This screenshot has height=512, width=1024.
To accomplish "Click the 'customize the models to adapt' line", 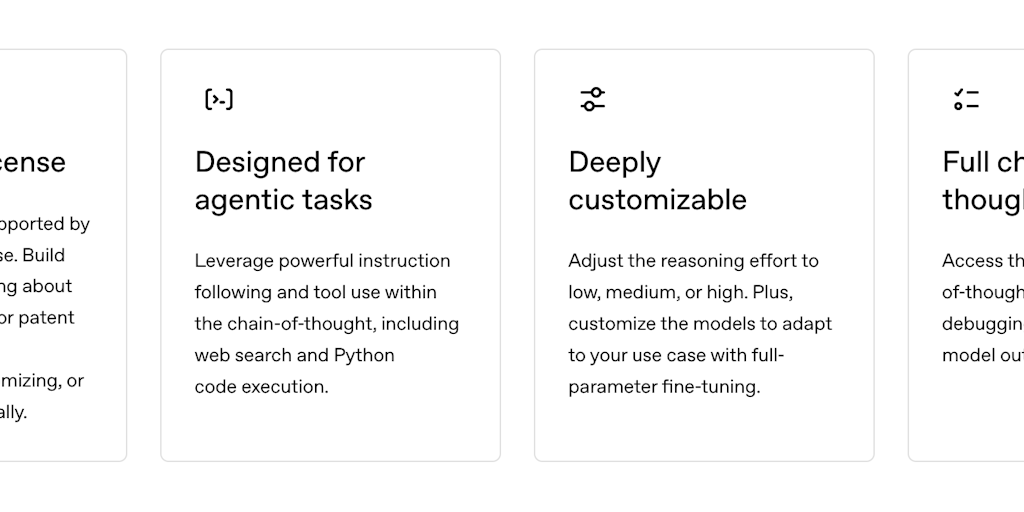I will [700, 324].
